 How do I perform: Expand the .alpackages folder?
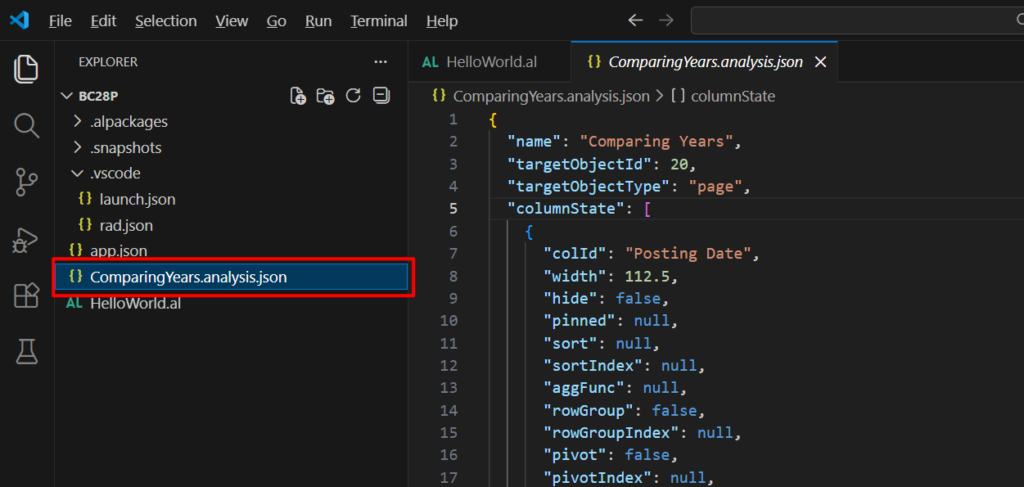click(128, 122)
